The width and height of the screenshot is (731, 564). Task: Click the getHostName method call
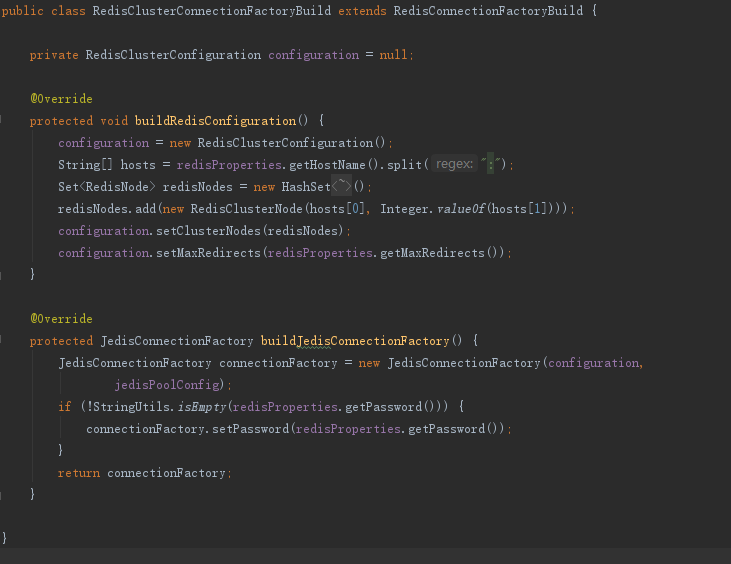pyautogui.click(x=327, y=165)
